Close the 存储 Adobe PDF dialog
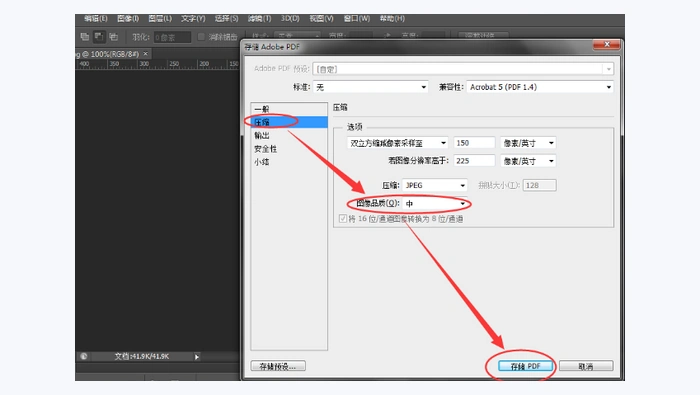 [x=606, y=45]
